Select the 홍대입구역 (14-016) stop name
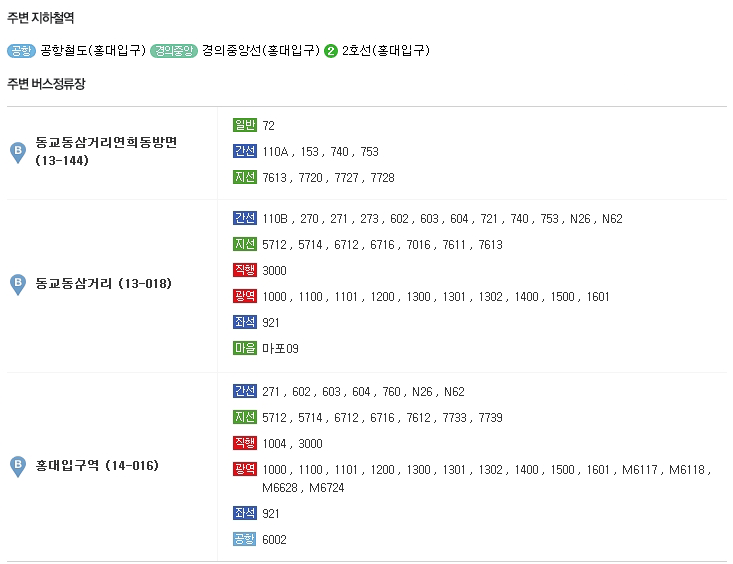This screenshot has width=733, height=564. point(97,466)
